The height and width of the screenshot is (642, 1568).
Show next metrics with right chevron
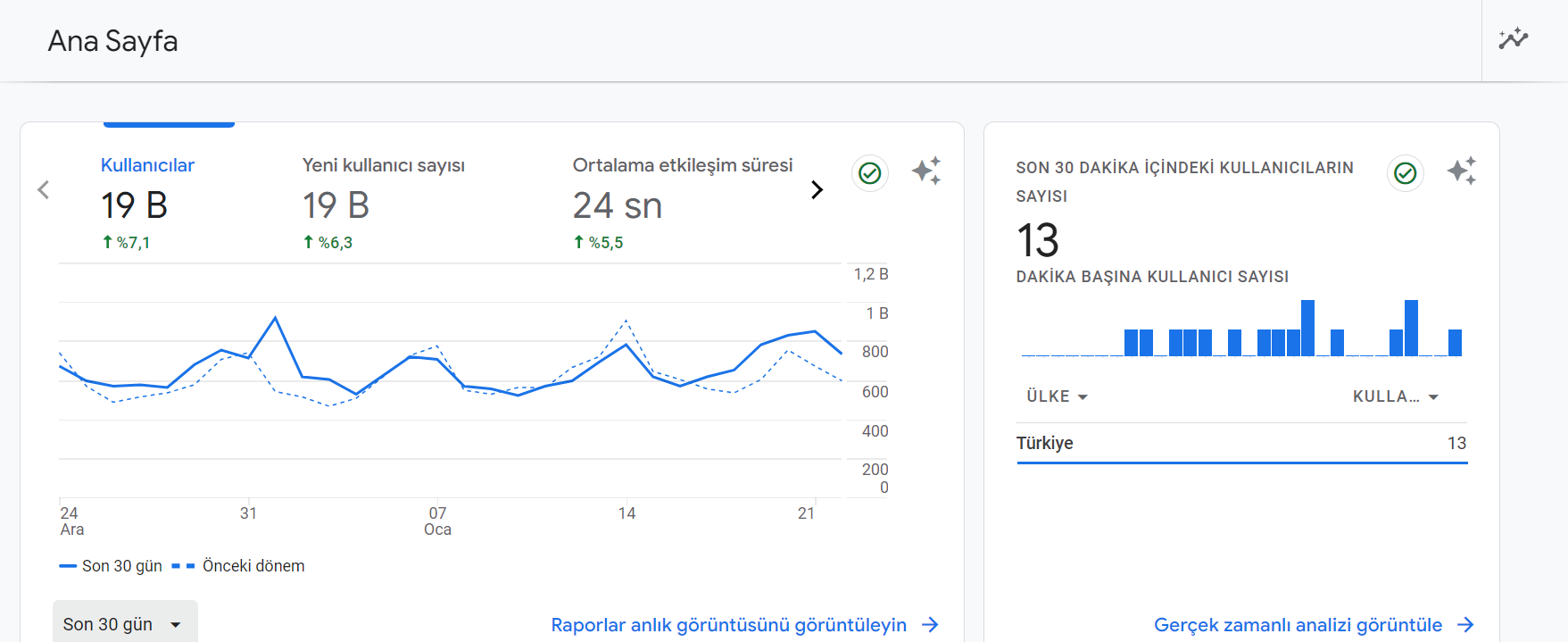(817, 189)
